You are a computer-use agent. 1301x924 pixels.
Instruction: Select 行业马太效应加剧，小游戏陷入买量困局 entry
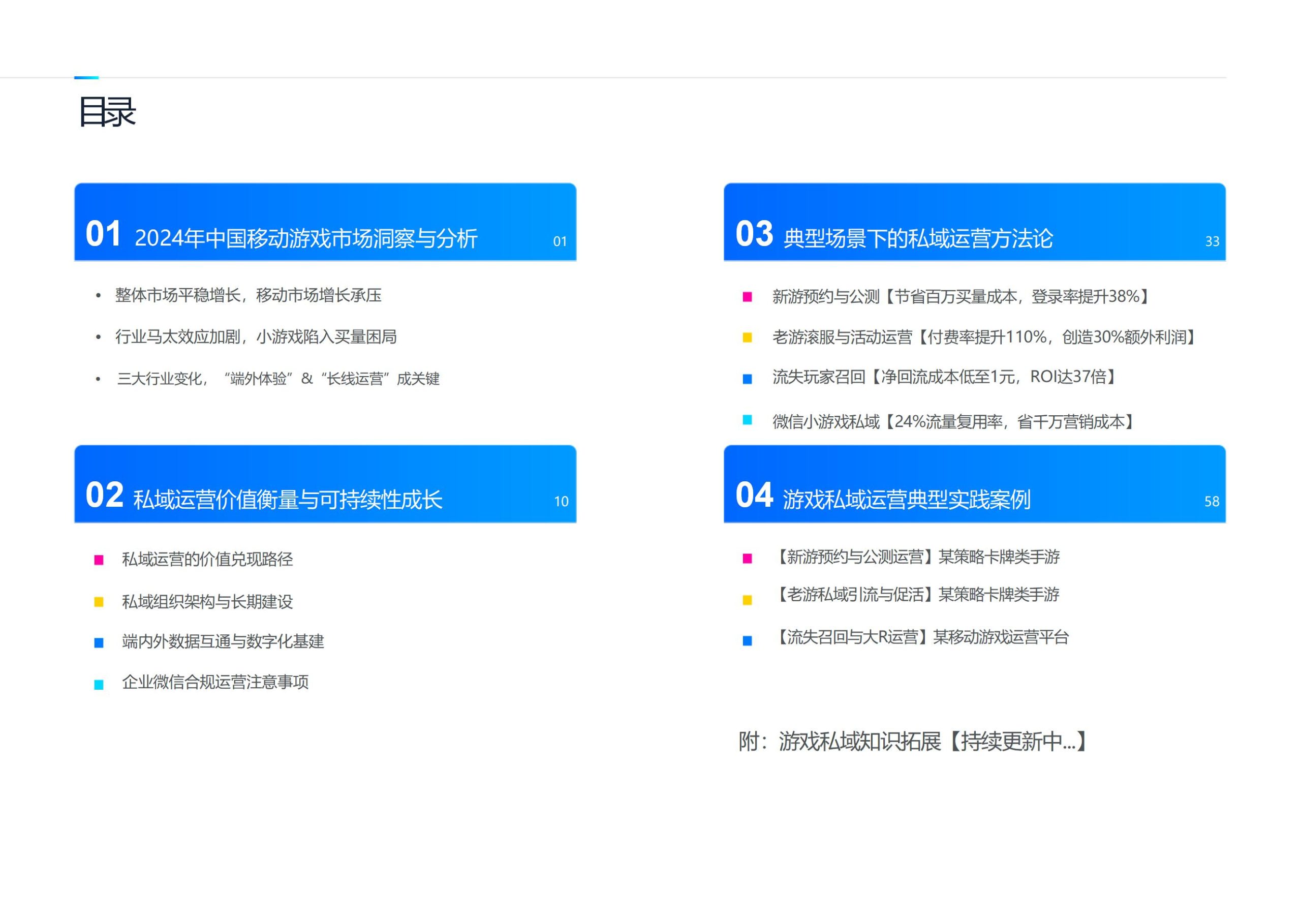point(256,337)
